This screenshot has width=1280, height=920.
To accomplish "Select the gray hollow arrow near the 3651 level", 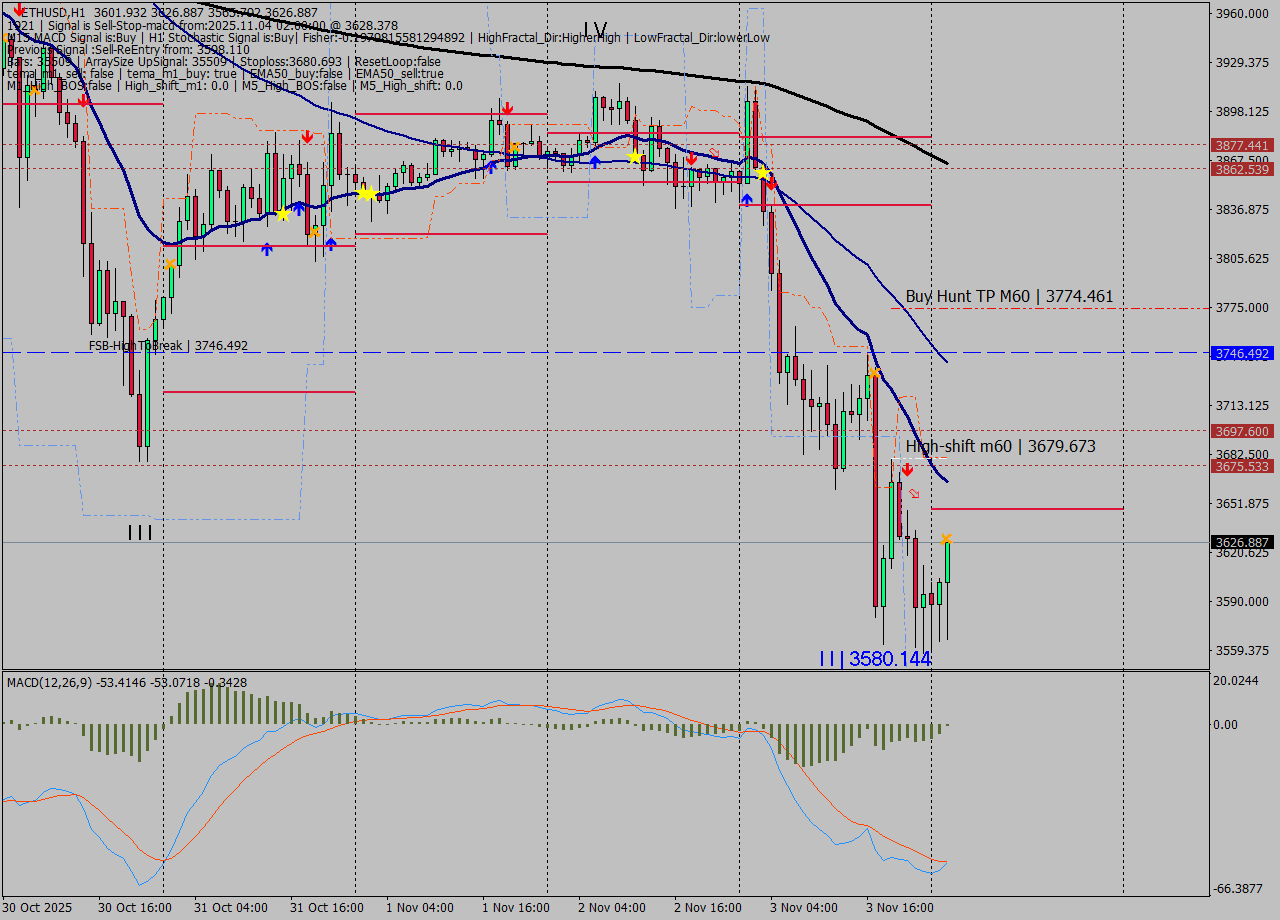I will (913, 491).
